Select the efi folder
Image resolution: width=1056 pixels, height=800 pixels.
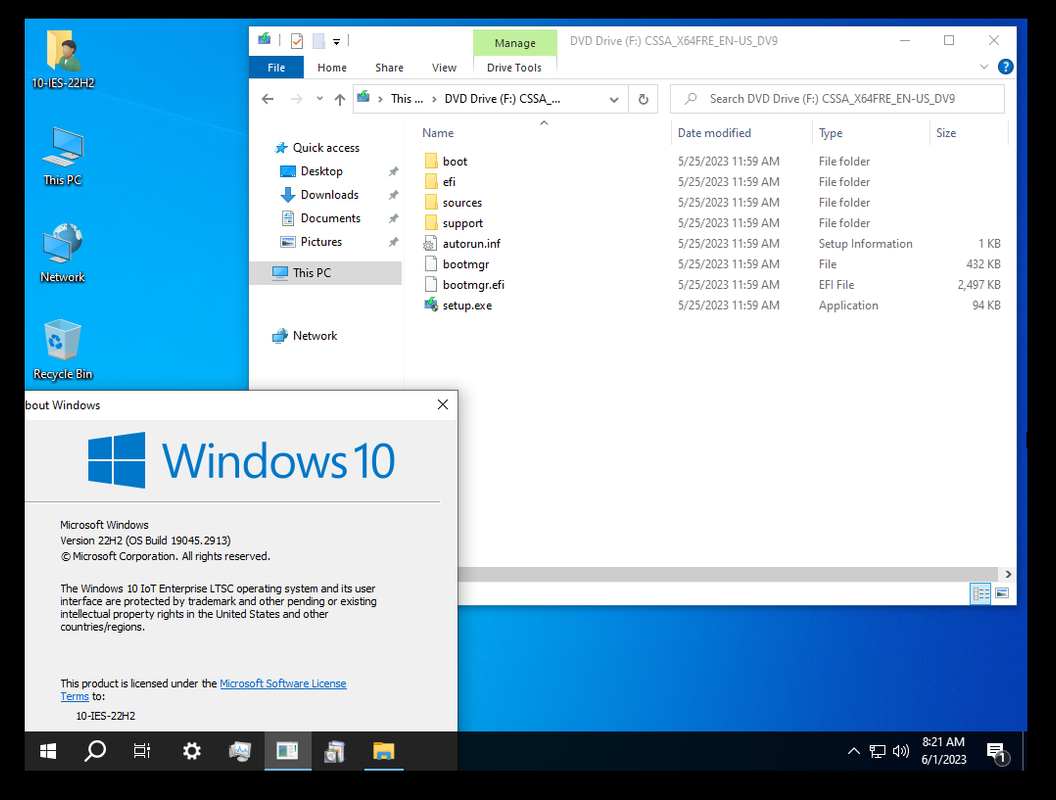pos(440,182)
